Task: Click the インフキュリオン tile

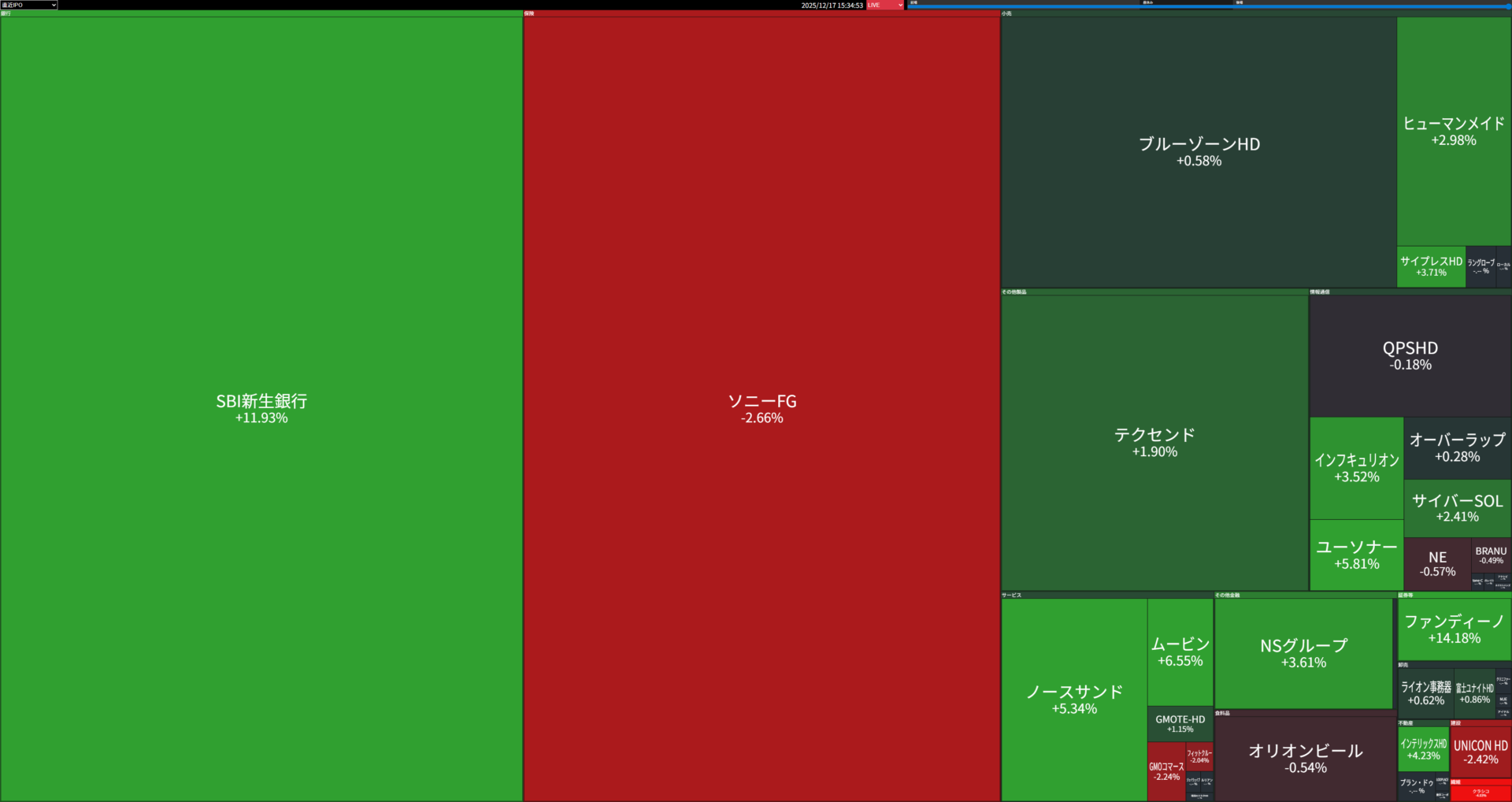Action: (x=1356, y=467)
